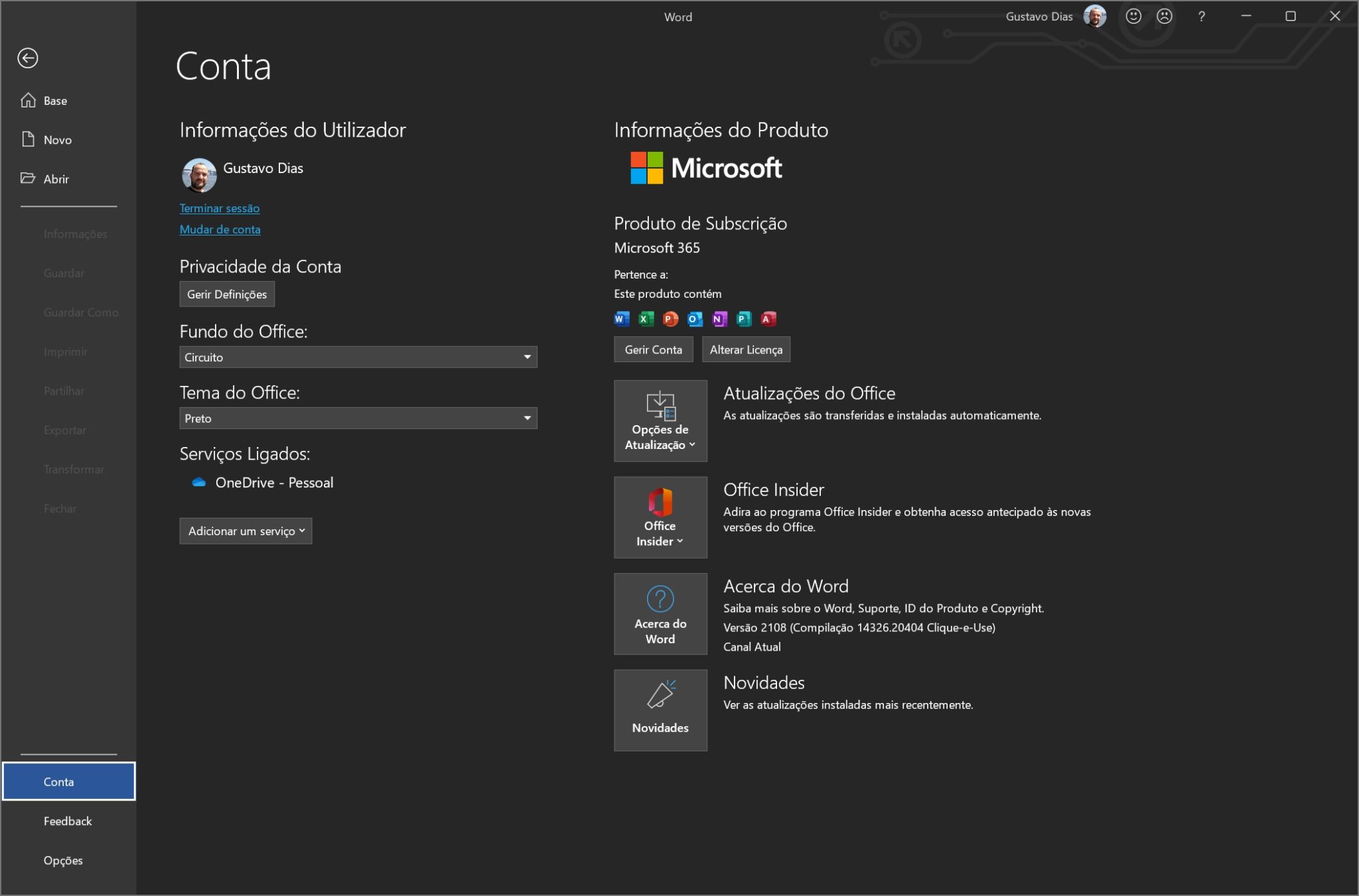Click the OneNote app icon in product list
The height and width of the screenshot is (896, 1359).
coord(720,319)
